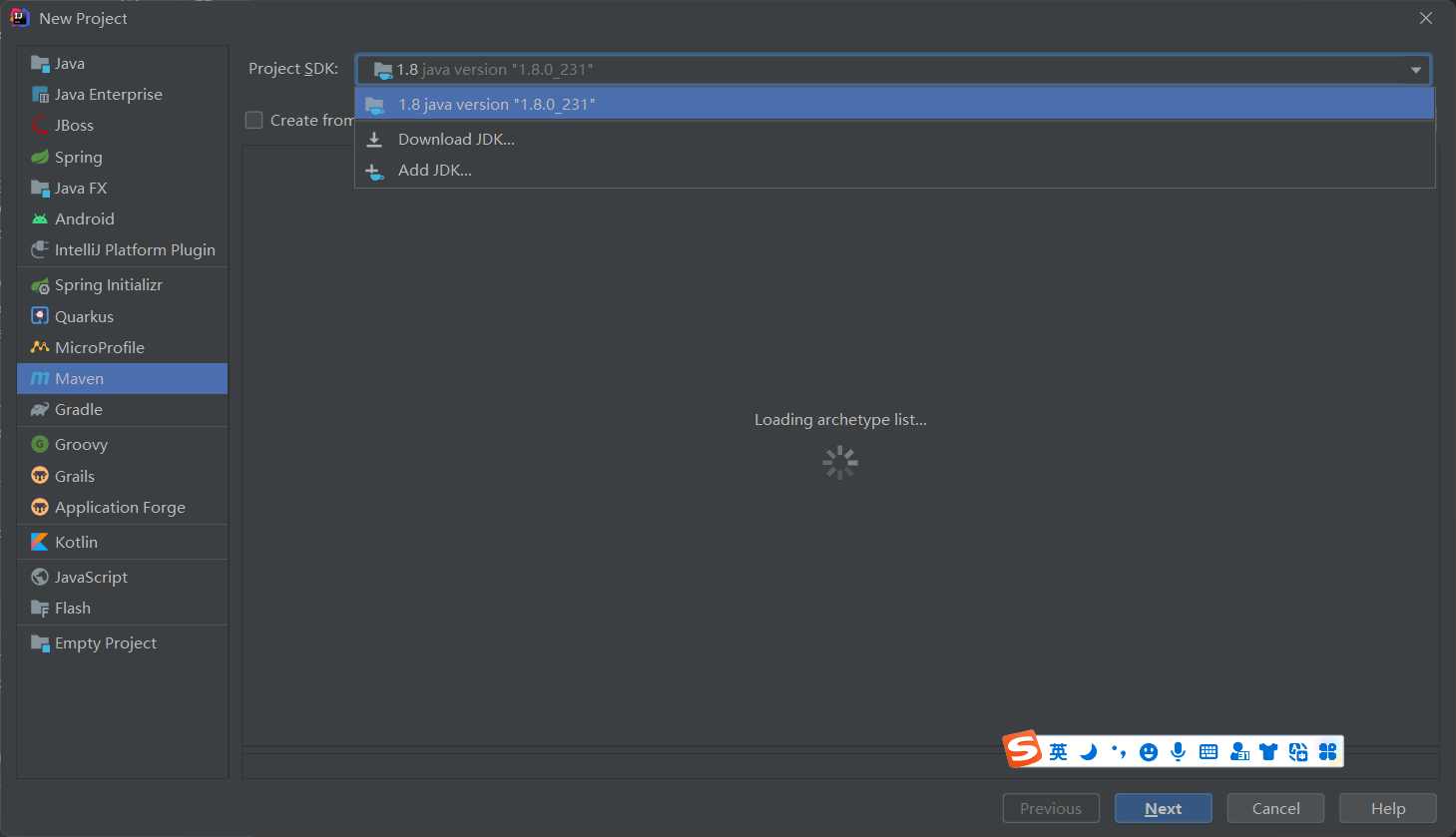The image size is (1456, 837).
Task: Open Help for New Project
Action: (1387, 808)
